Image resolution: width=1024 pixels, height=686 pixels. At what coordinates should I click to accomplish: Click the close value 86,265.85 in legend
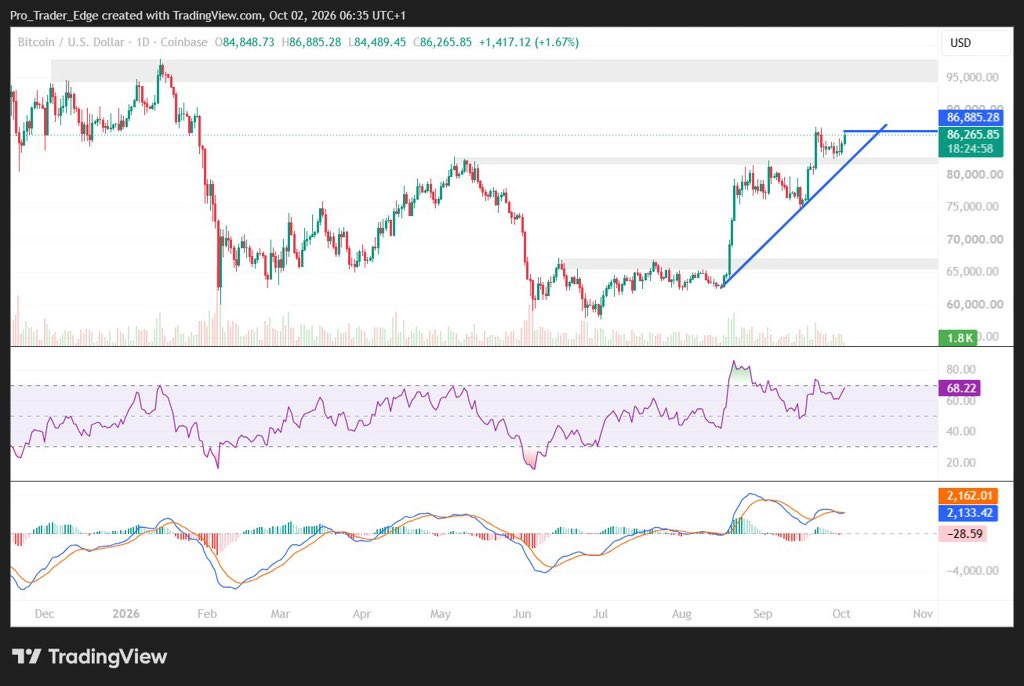pyautogui.click(x=445, y=42)
